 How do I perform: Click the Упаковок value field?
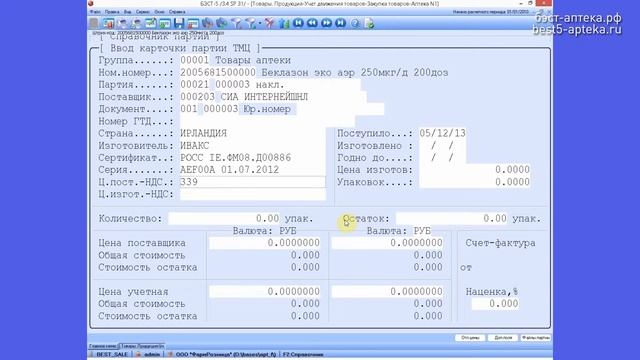pos(475,182)
